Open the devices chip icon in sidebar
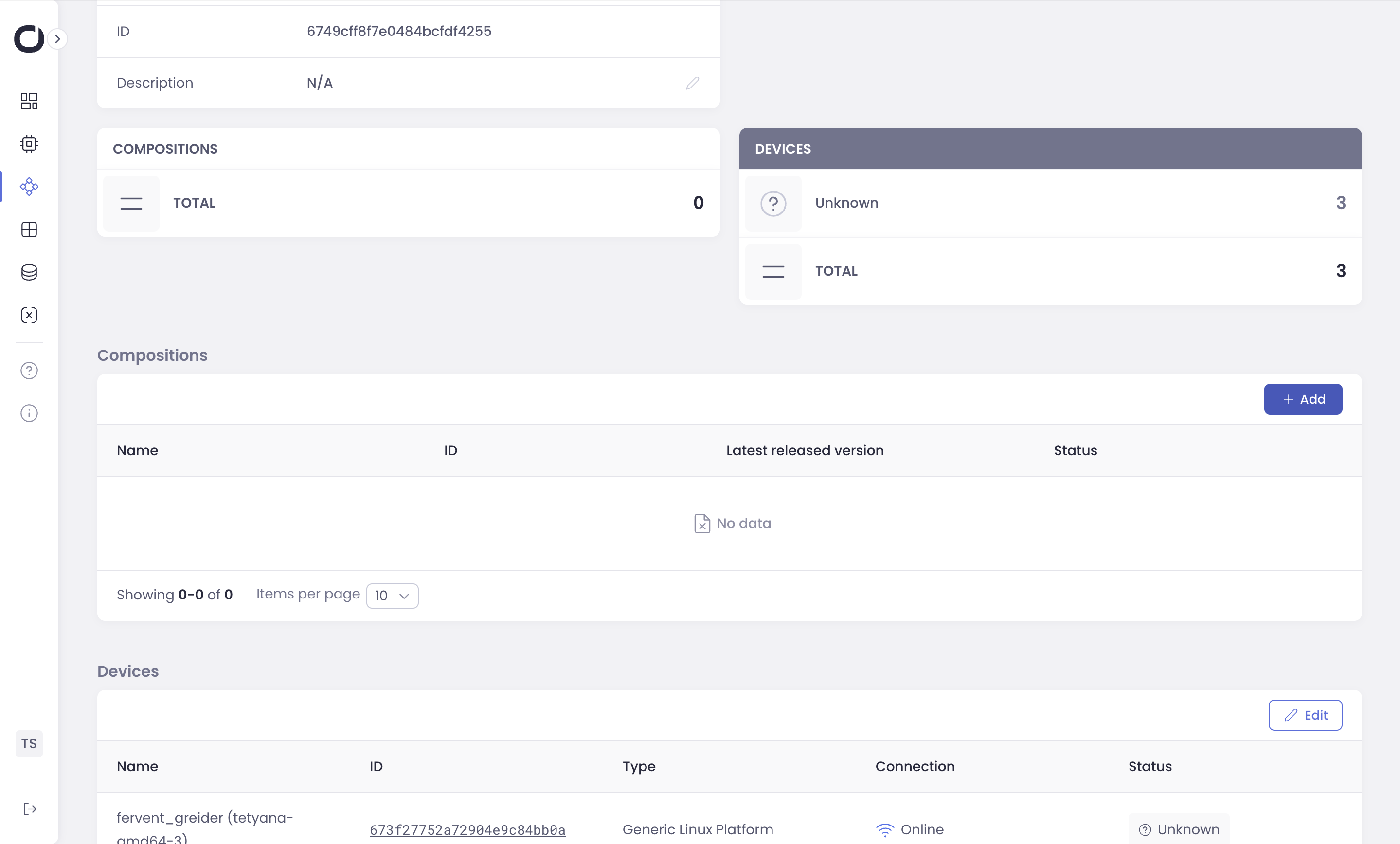Image resolution: width=1400 pixels, height=844 pixels. tap(29, 144)
